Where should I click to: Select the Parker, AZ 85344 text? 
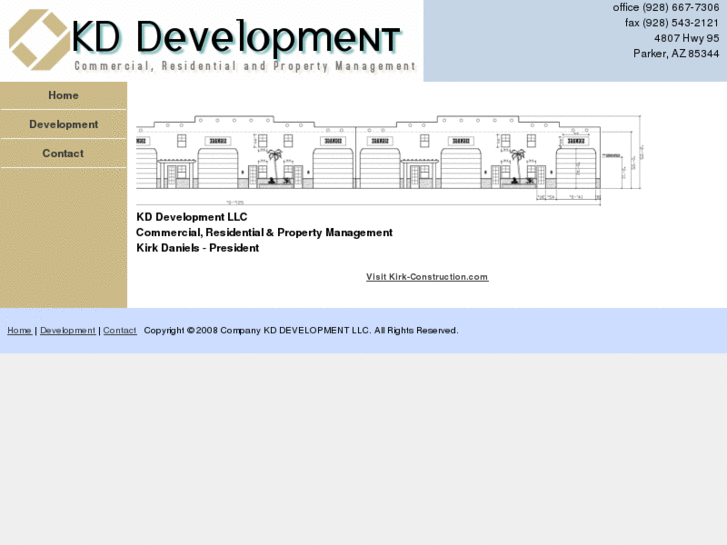676,54
